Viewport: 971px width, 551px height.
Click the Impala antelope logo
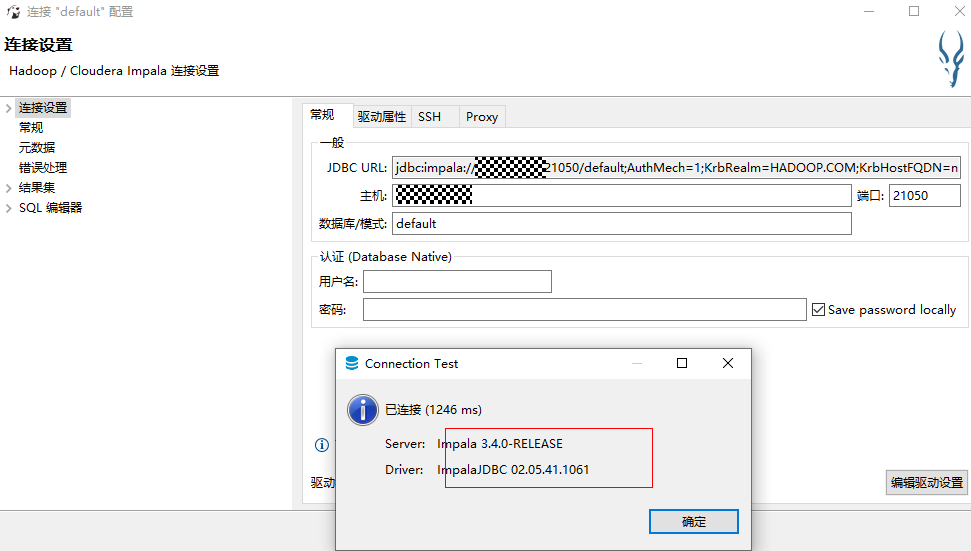(951, 59)
